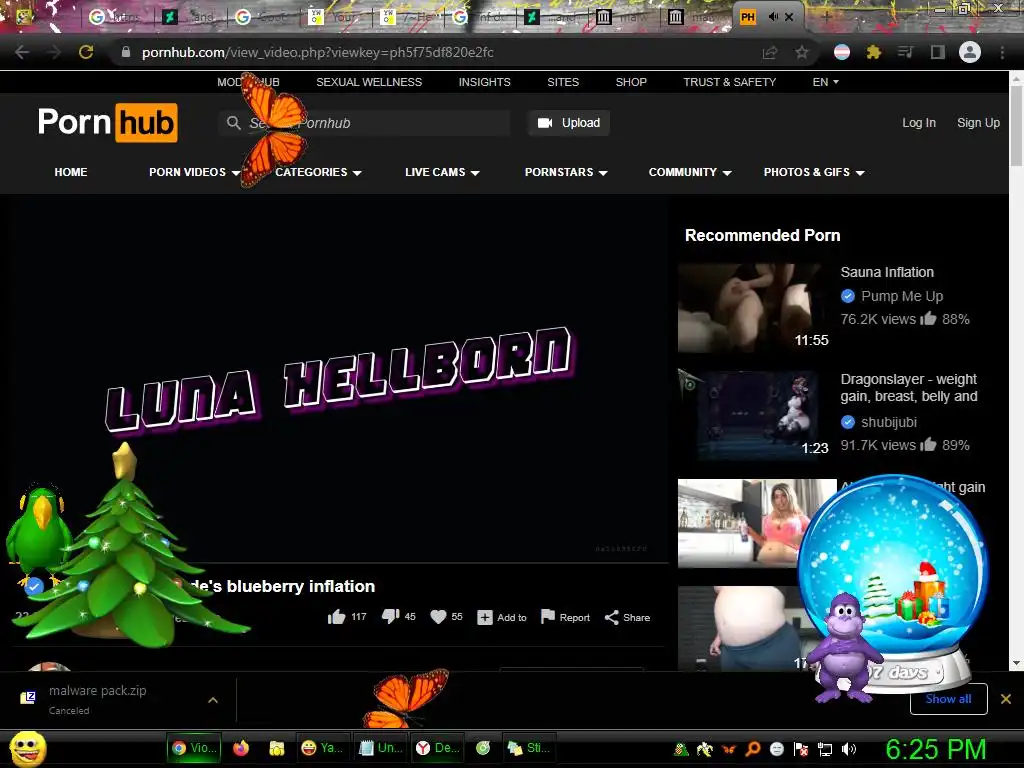
Task: Open the Chrome profile avatar
Action: coord(970,52)
